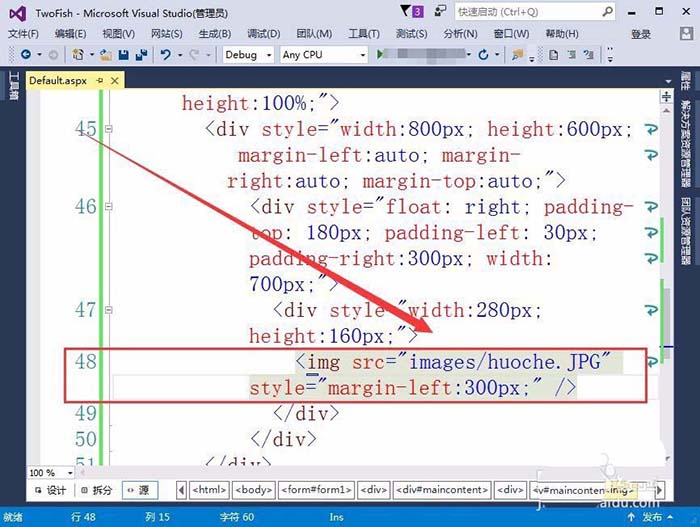The height and width of the screenshot is (527, 700).
Task: Click the grayed Redo arrow icon
Action: click(194, 54)
